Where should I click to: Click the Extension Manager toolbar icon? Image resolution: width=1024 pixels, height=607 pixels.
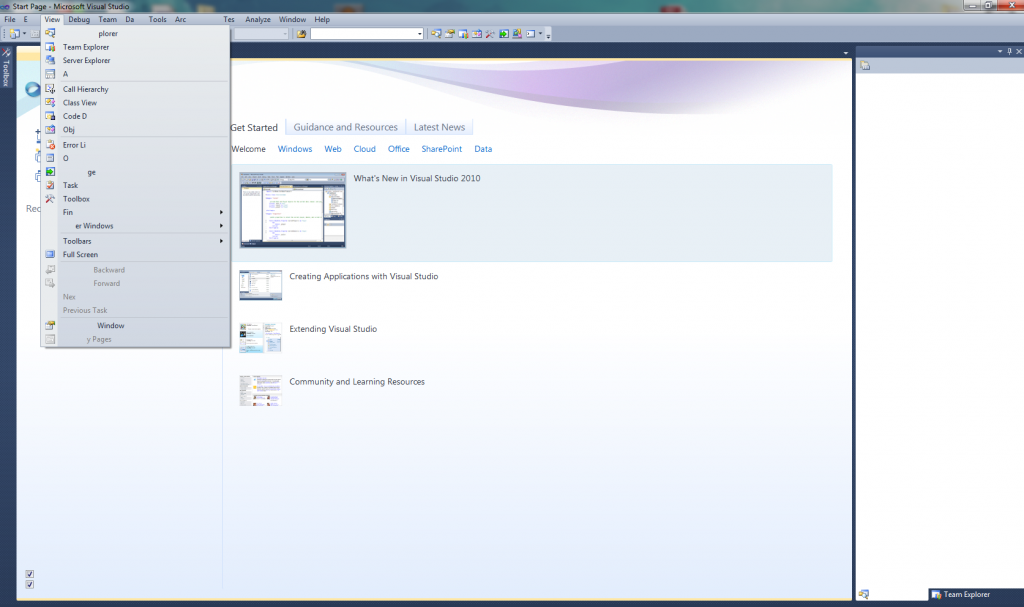click(517, 34)
